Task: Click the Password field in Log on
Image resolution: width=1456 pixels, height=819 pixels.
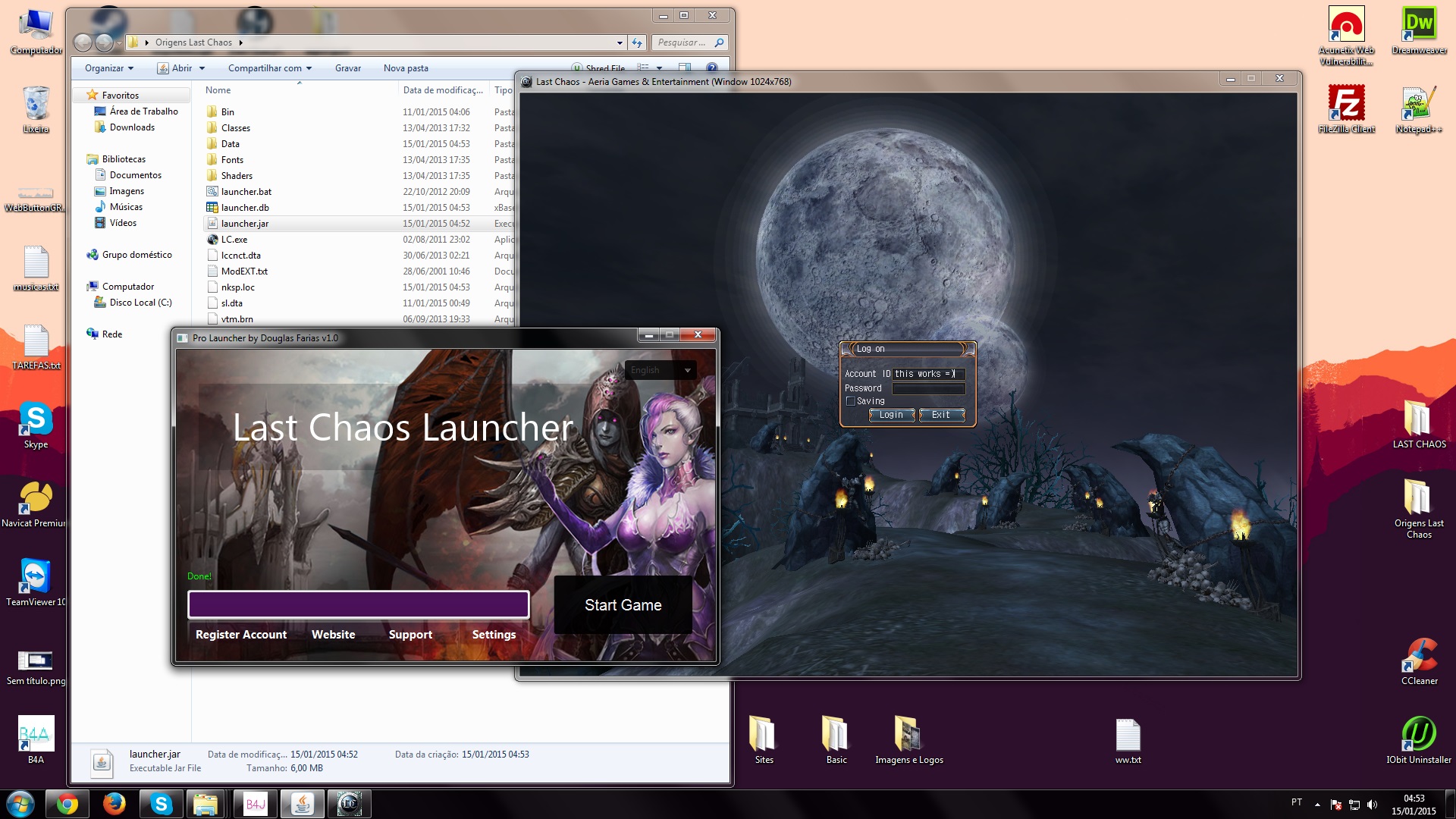Action: [928, 388]
